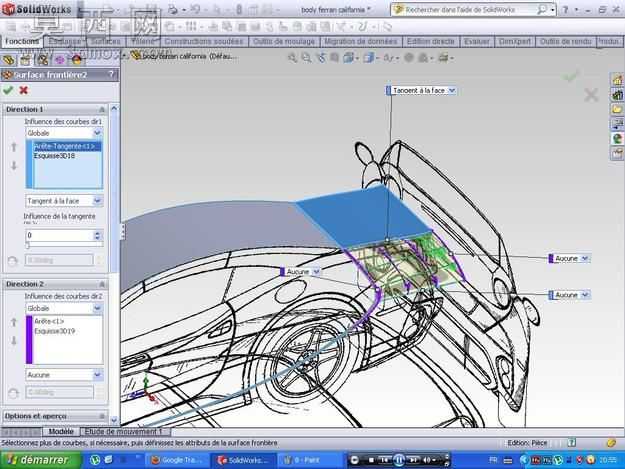Switch to the Outils de rendu tab
This screenshot has width=625, height=469.
[x=565, y=41]
